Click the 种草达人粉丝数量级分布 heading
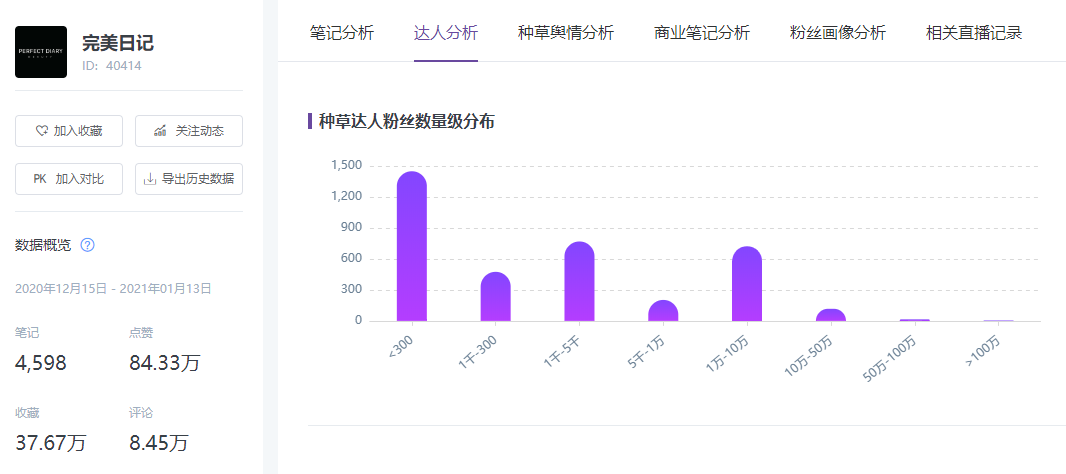 click(406, 122)
